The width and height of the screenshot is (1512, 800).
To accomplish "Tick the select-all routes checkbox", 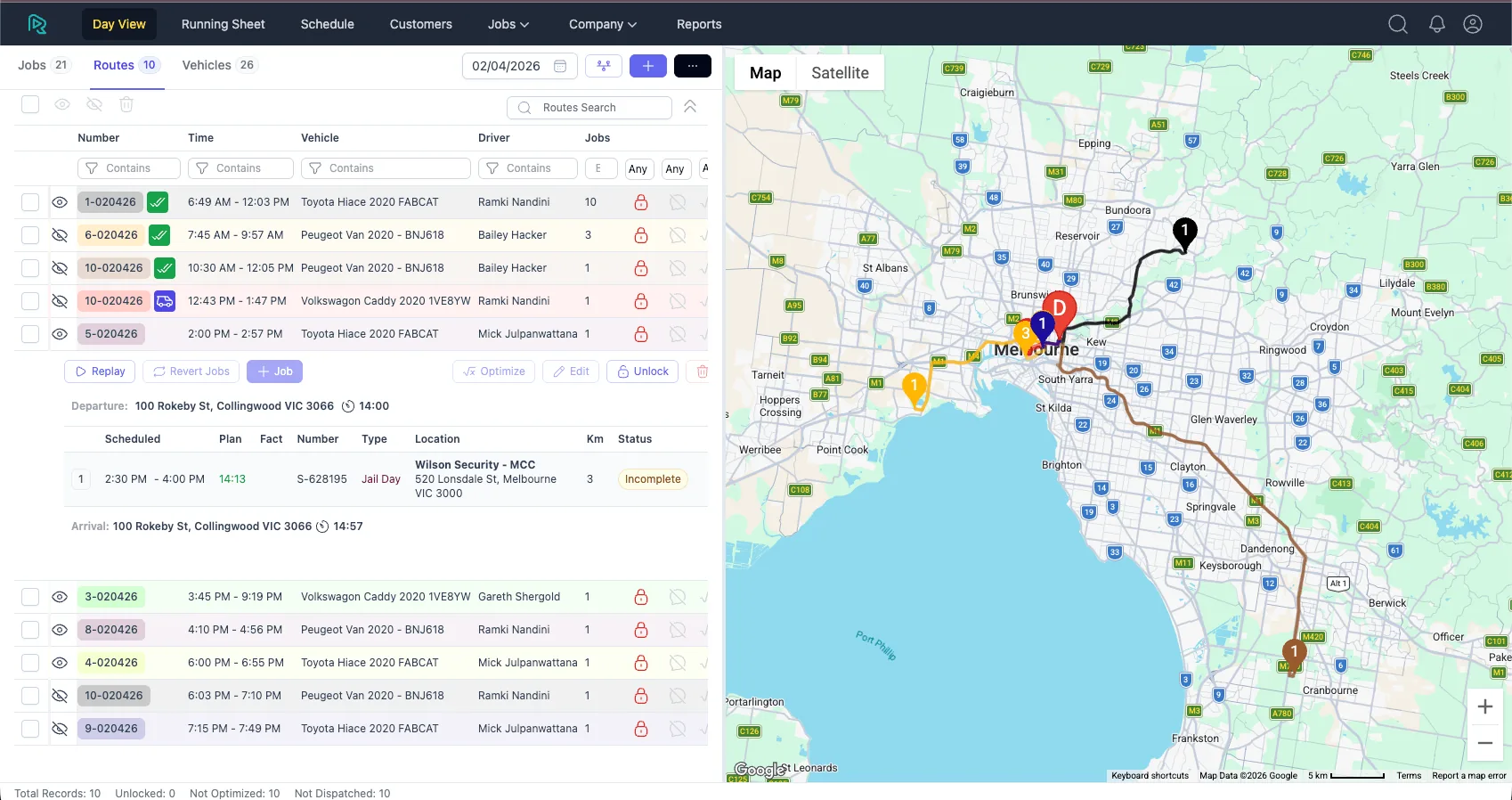I will (x=30, y=104).
